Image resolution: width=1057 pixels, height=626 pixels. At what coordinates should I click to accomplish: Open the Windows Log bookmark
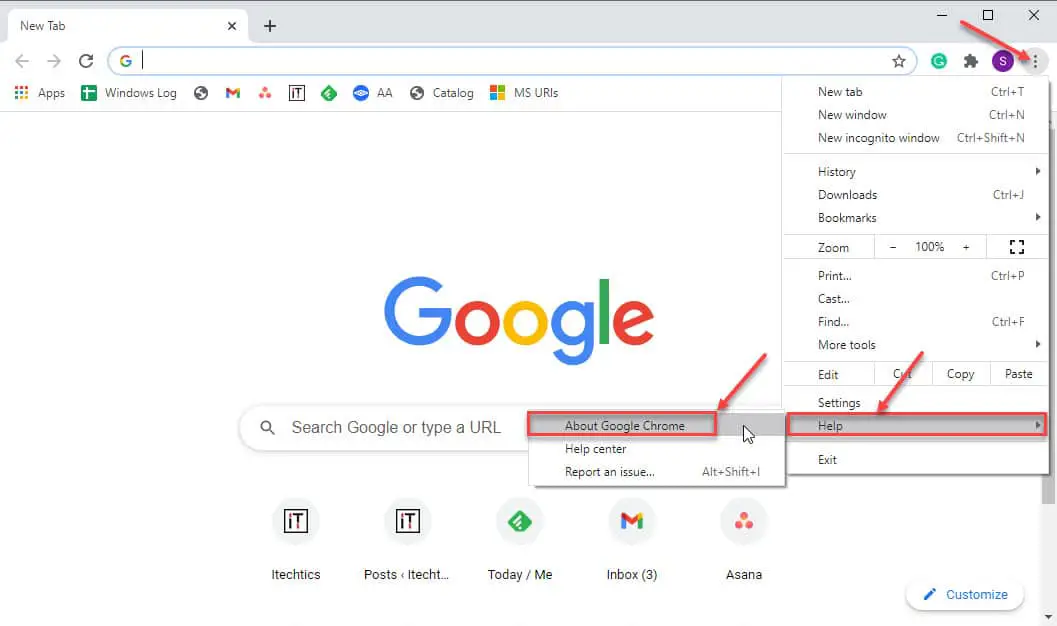129,93
